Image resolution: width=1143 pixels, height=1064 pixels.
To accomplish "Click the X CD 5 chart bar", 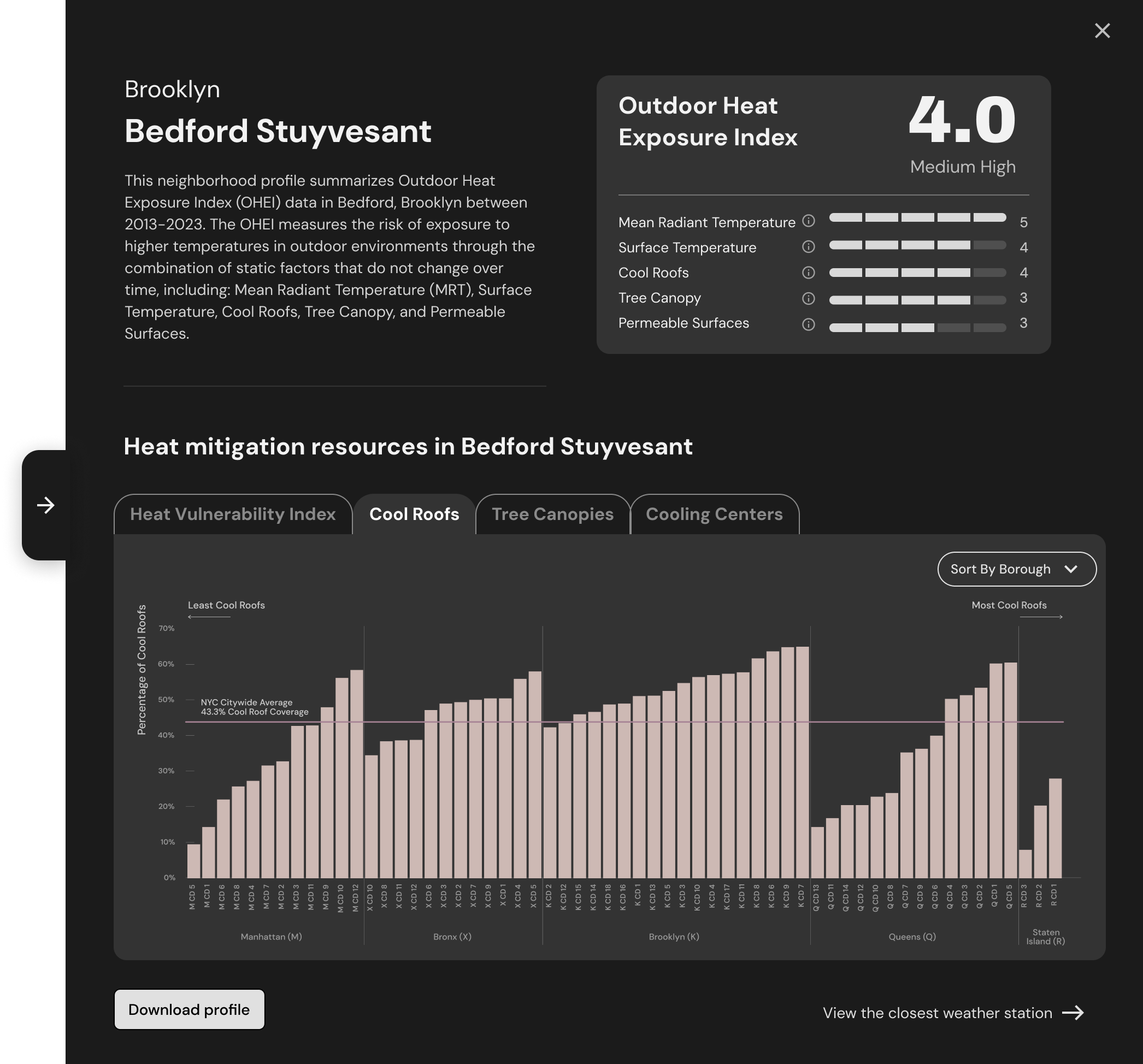I will click(x=535, y=775).
